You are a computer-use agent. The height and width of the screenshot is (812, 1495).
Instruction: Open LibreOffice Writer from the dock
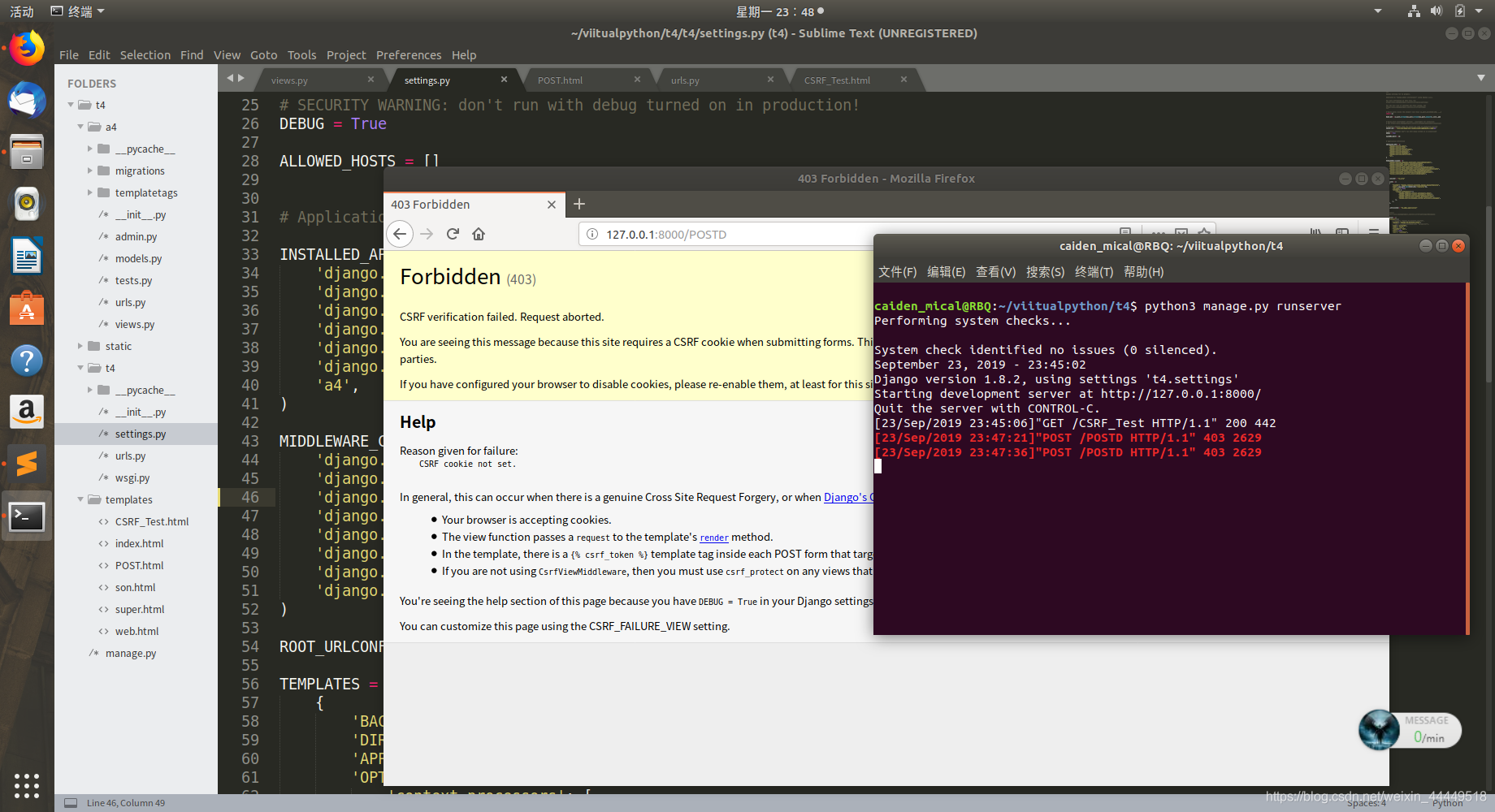(x=27, y=256)
